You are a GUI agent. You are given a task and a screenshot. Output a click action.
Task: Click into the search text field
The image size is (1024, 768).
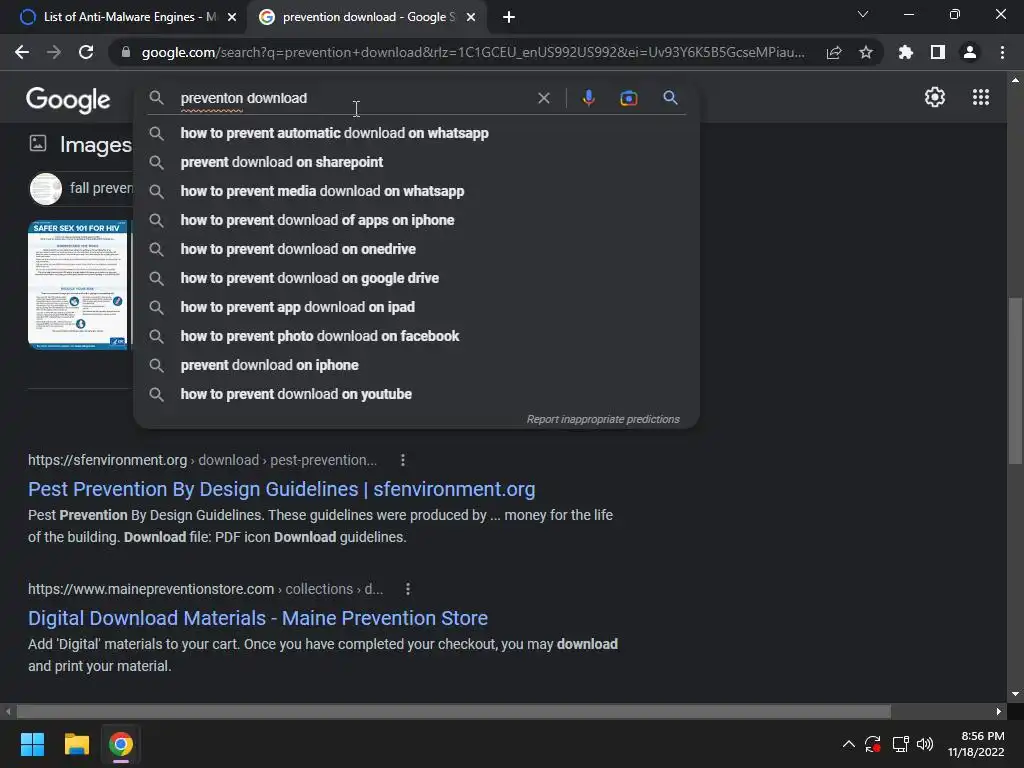pyautogui.click(x=353, y=98)
